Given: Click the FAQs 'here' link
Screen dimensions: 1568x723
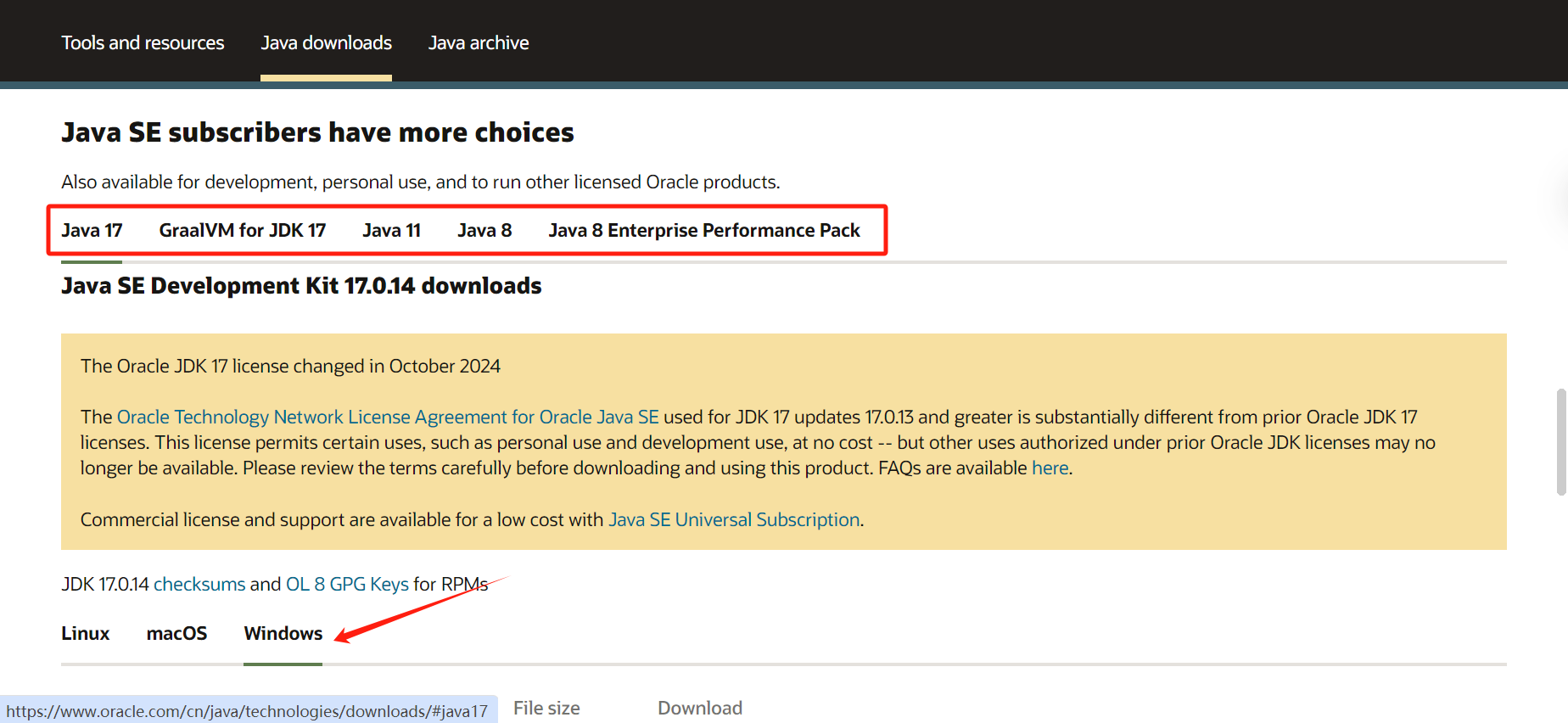Looking at the screenshot, I should tap(1050, 468).
